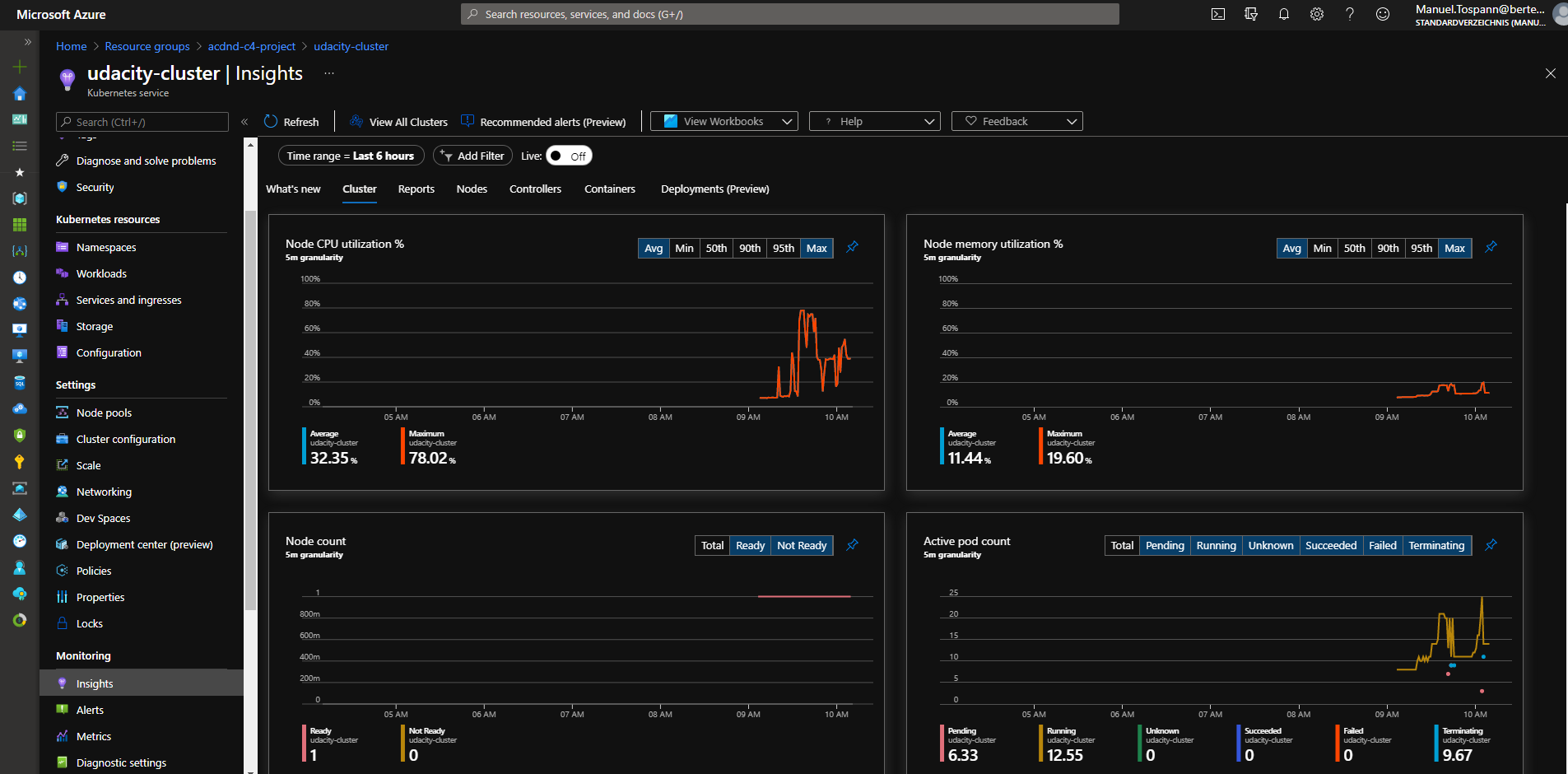
Task: Toggle Max on Node memory utilization chart
Action: tap(1454, 248)
